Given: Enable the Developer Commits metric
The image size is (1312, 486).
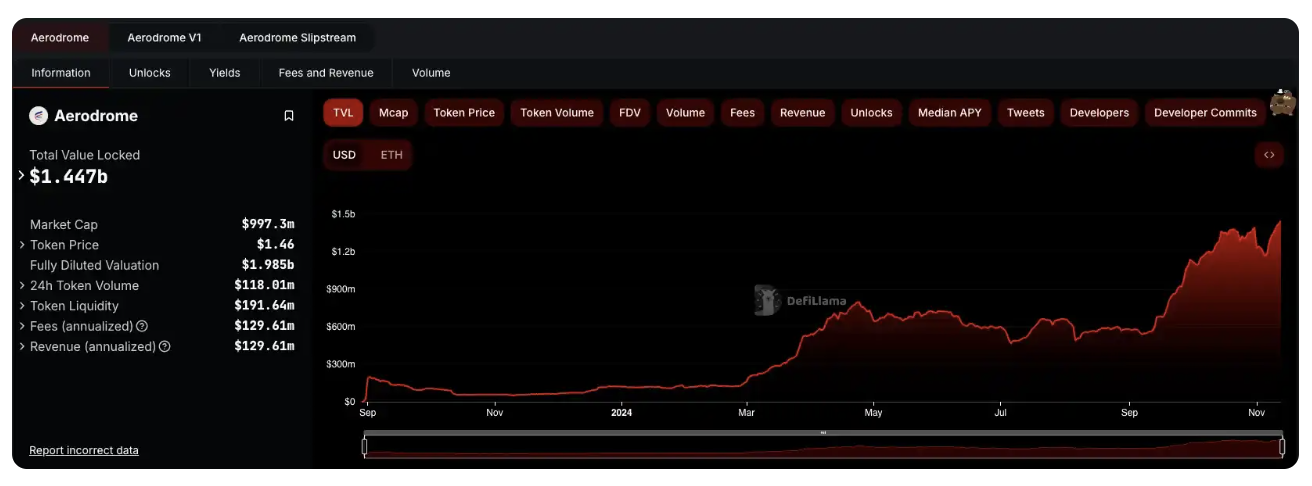Looking at the screenshot, I should click(1205, 113).
